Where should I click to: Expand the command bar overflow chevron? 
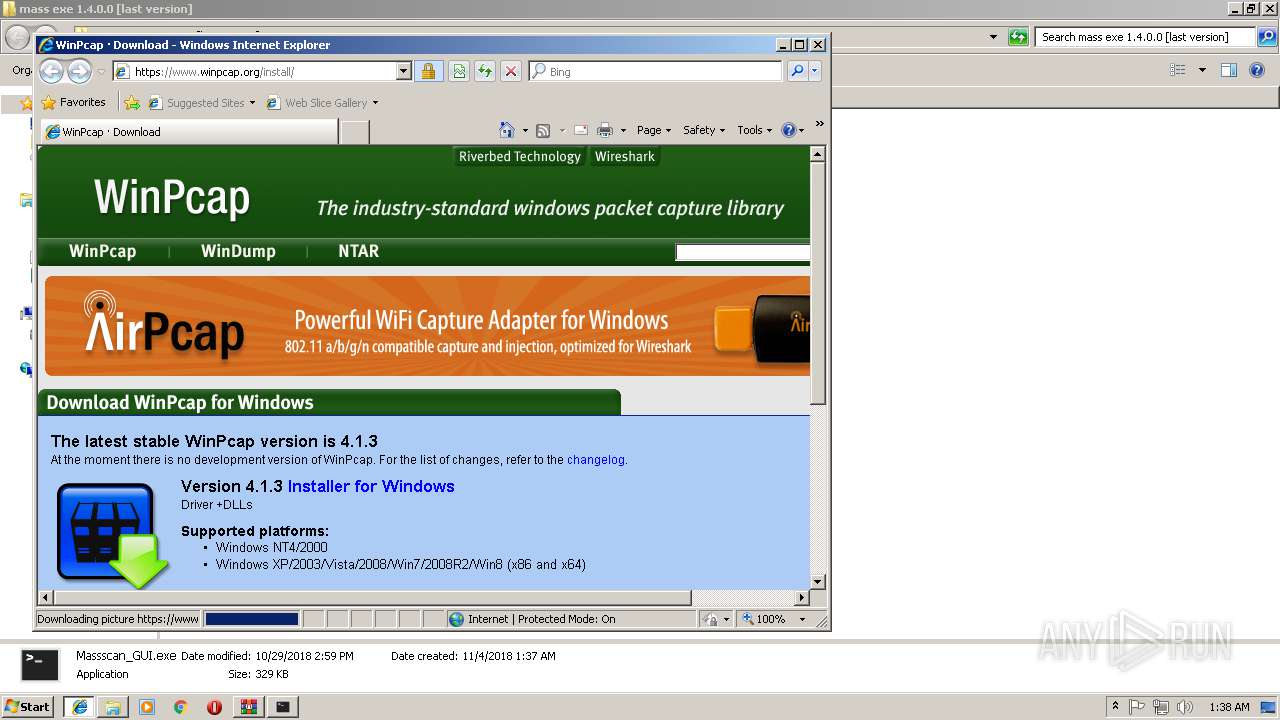[819, 125]
